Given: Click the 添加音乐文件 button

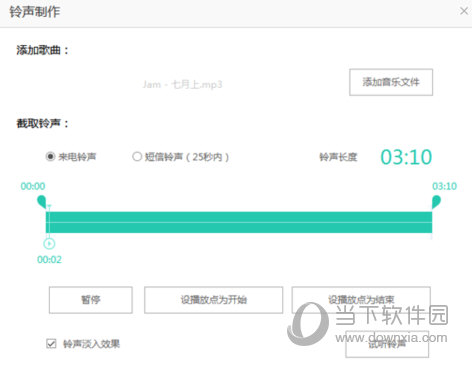Looking at the screenshot, I should (x=391, y=82).
